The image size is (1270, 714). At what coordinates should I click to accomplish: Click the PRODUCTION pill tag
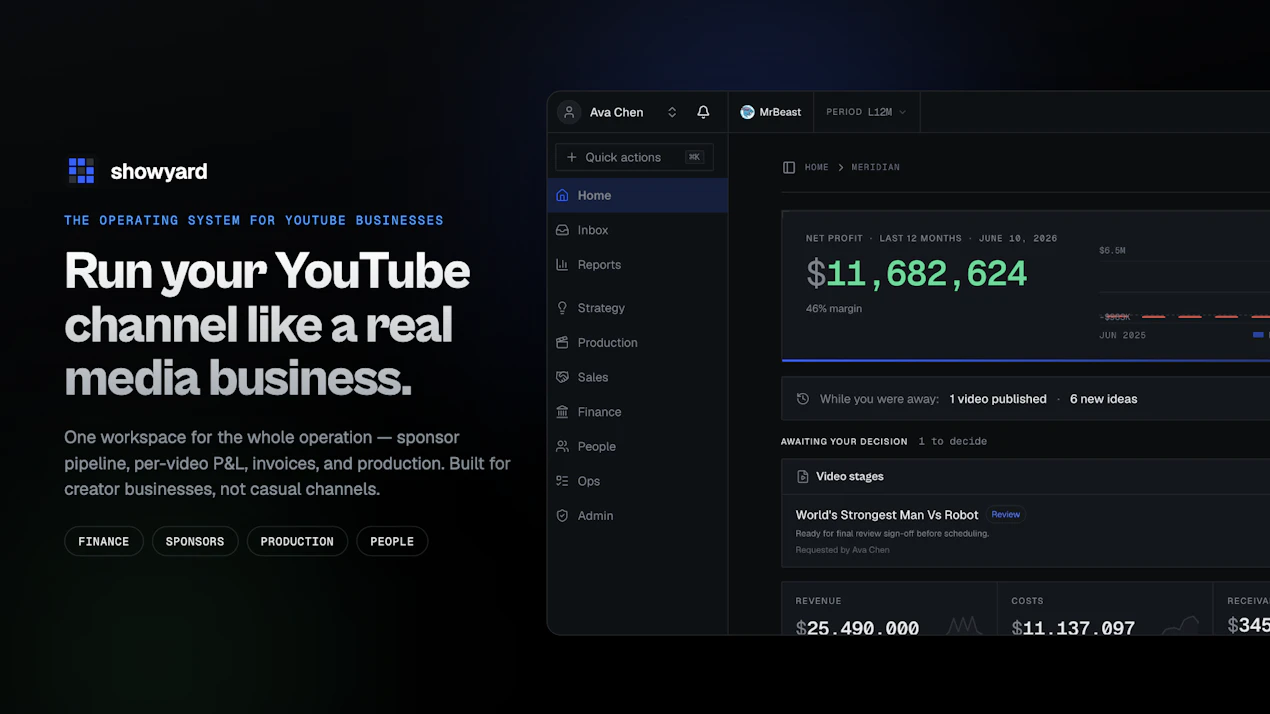tap(297, 541)
